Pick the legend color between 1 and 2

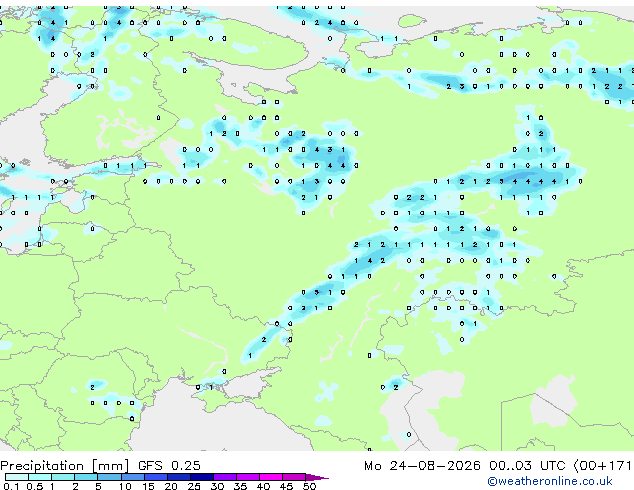(63, 477)
